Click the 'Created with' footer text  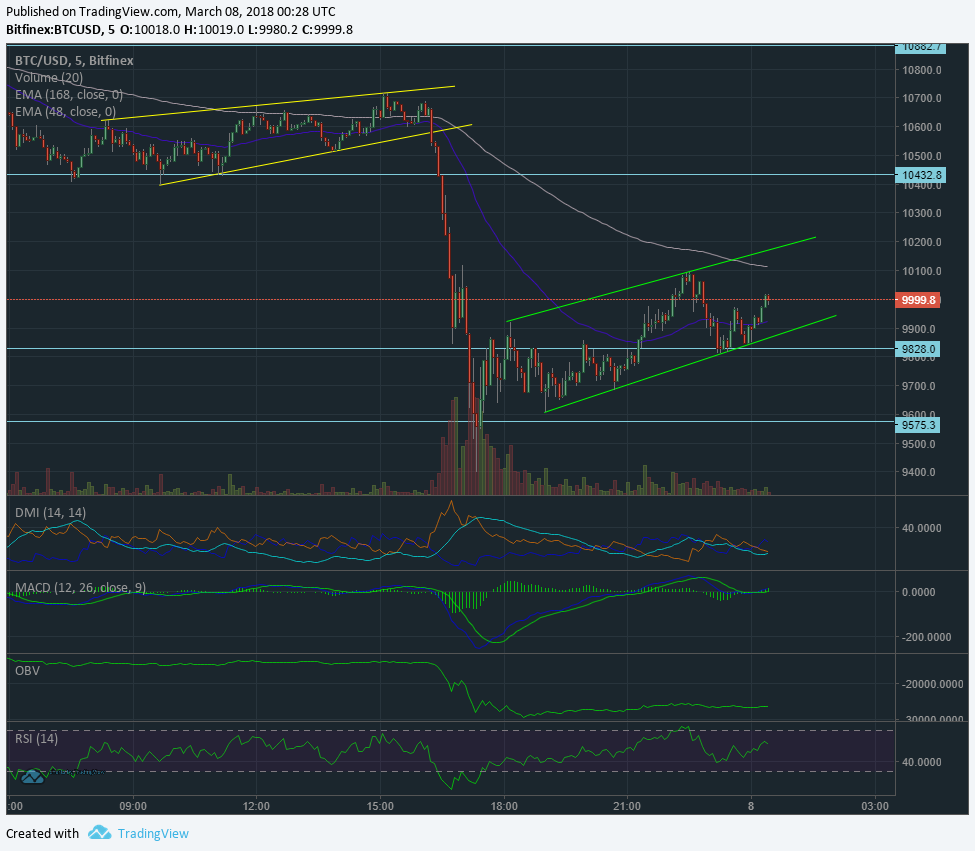(42, 834)
